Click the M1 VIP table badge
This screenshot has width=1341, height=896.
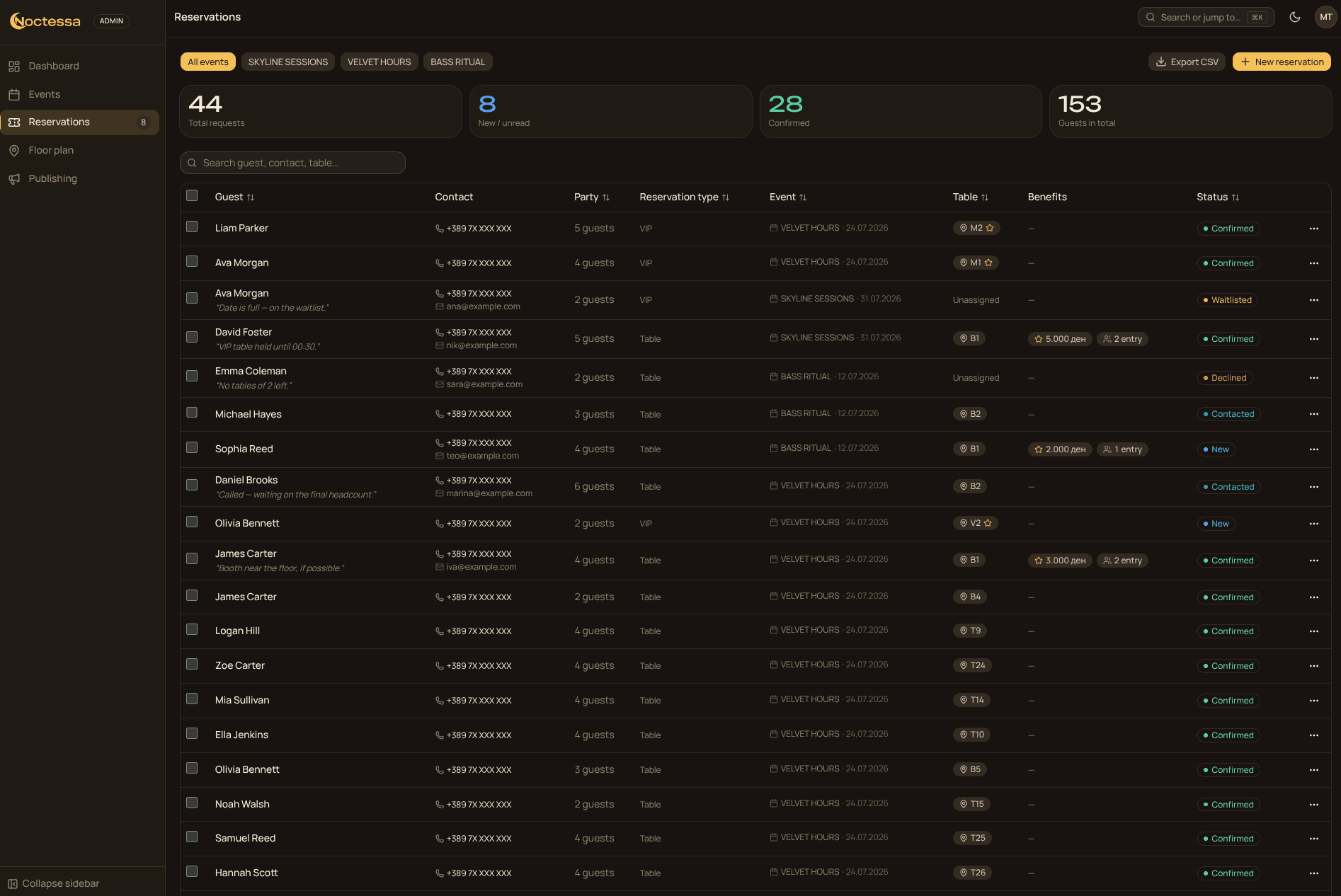(976, 263)
